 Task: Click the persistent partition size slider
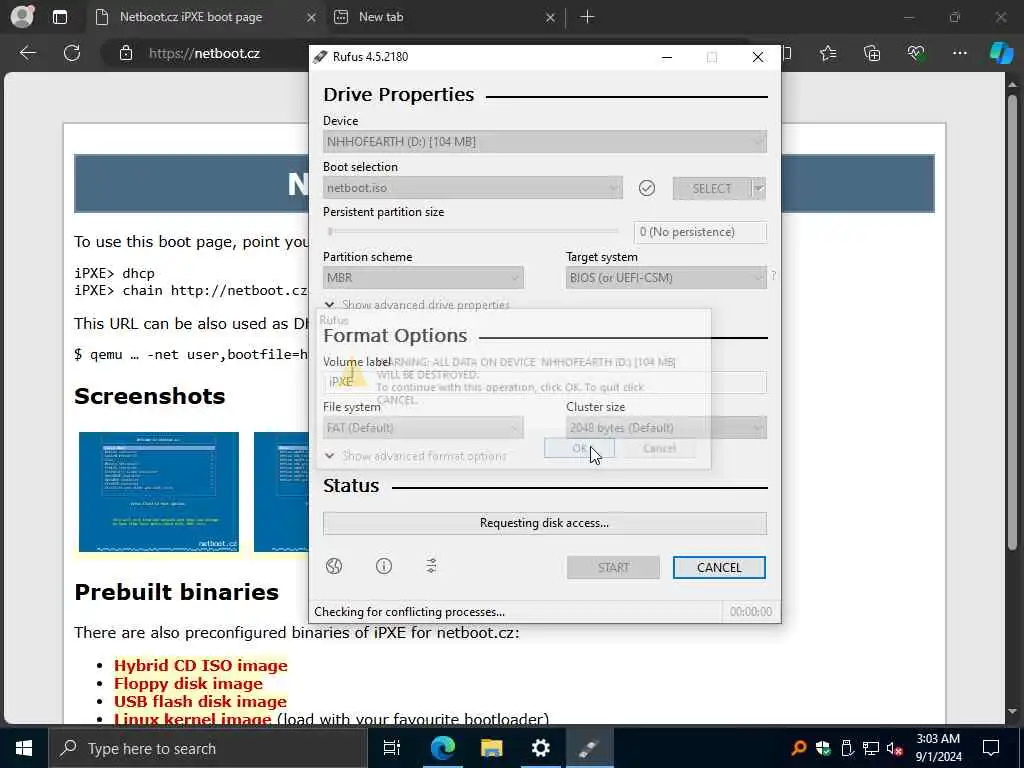[x=473, y=231]
